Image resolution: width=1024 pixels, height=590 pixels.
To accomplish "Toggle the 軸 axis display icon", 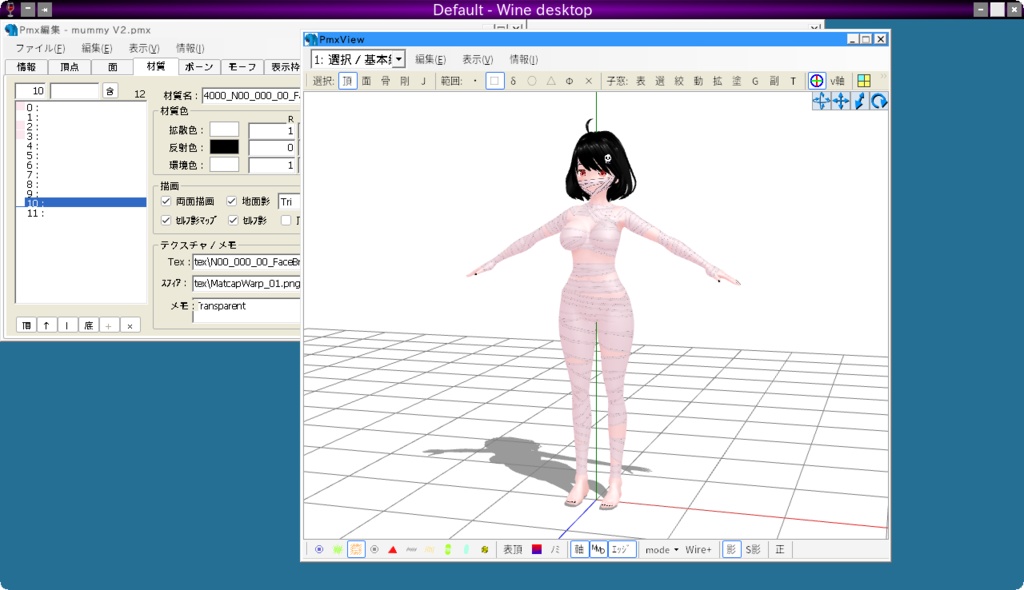I will pyautogui.click(x=577, y=548).
